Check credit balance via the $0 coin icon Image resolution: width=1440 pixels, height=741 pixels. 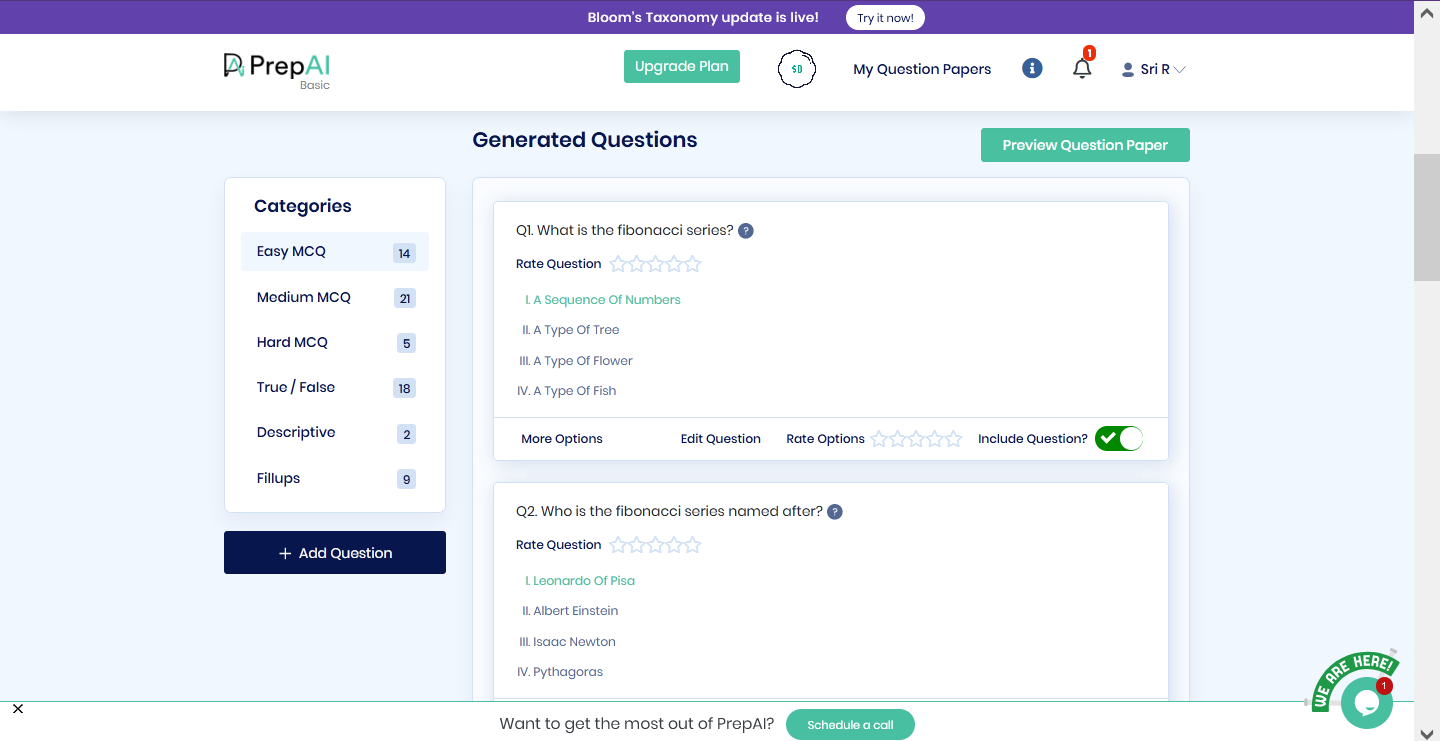[x=796, y=68]
